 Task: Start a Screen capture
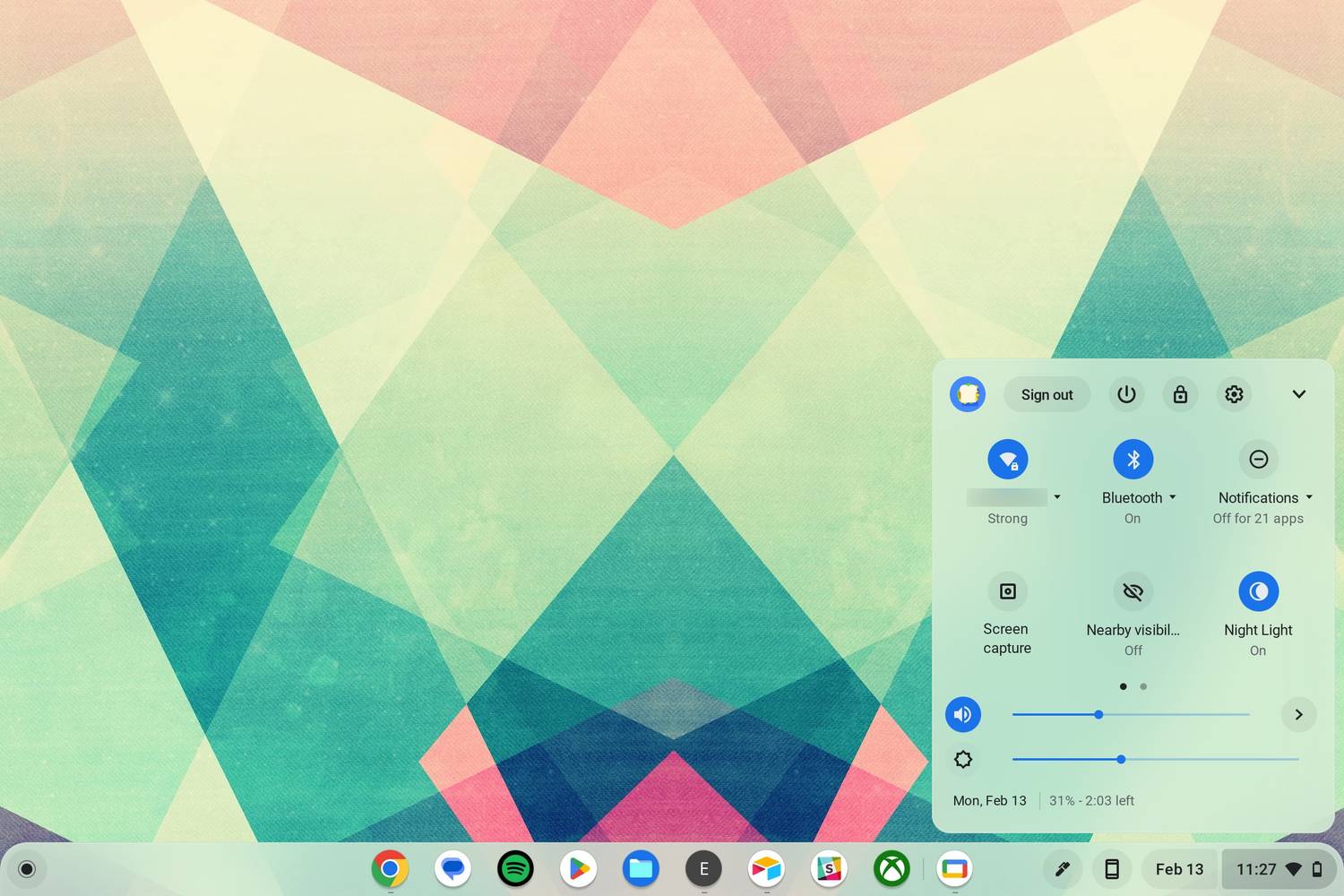(1007, 591)
